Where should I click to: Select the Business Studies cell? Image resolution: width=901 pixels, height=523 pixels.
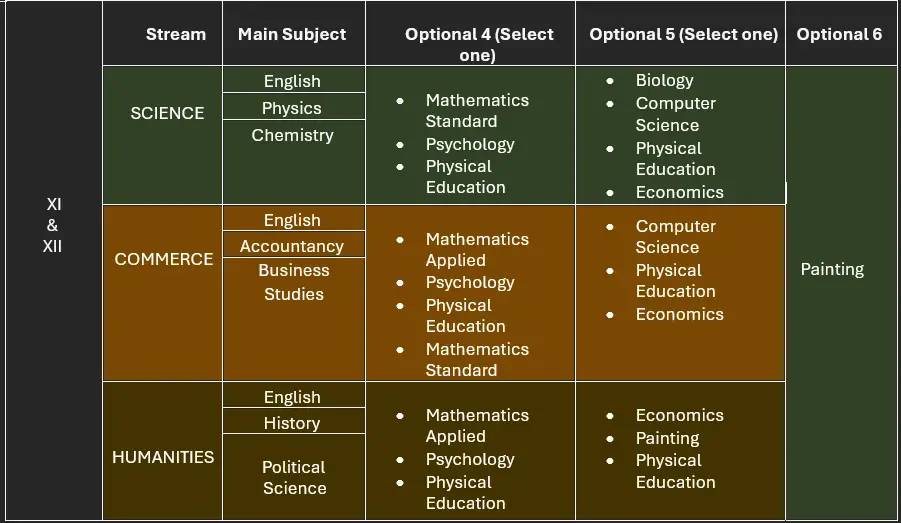pos(294,282)
